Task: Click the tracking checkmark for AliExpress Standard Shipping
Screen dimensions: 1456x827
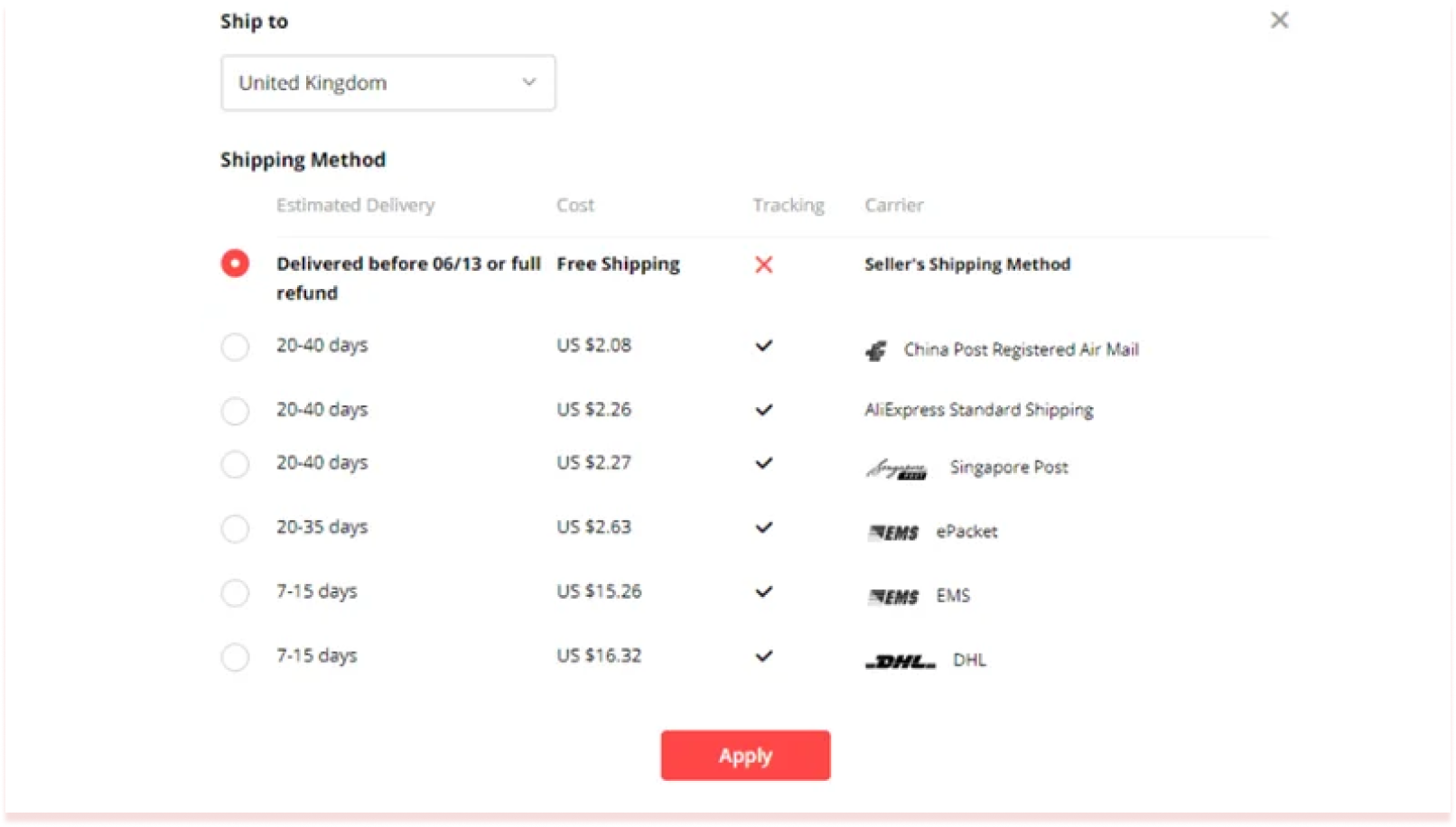Action: click(764, 409)
